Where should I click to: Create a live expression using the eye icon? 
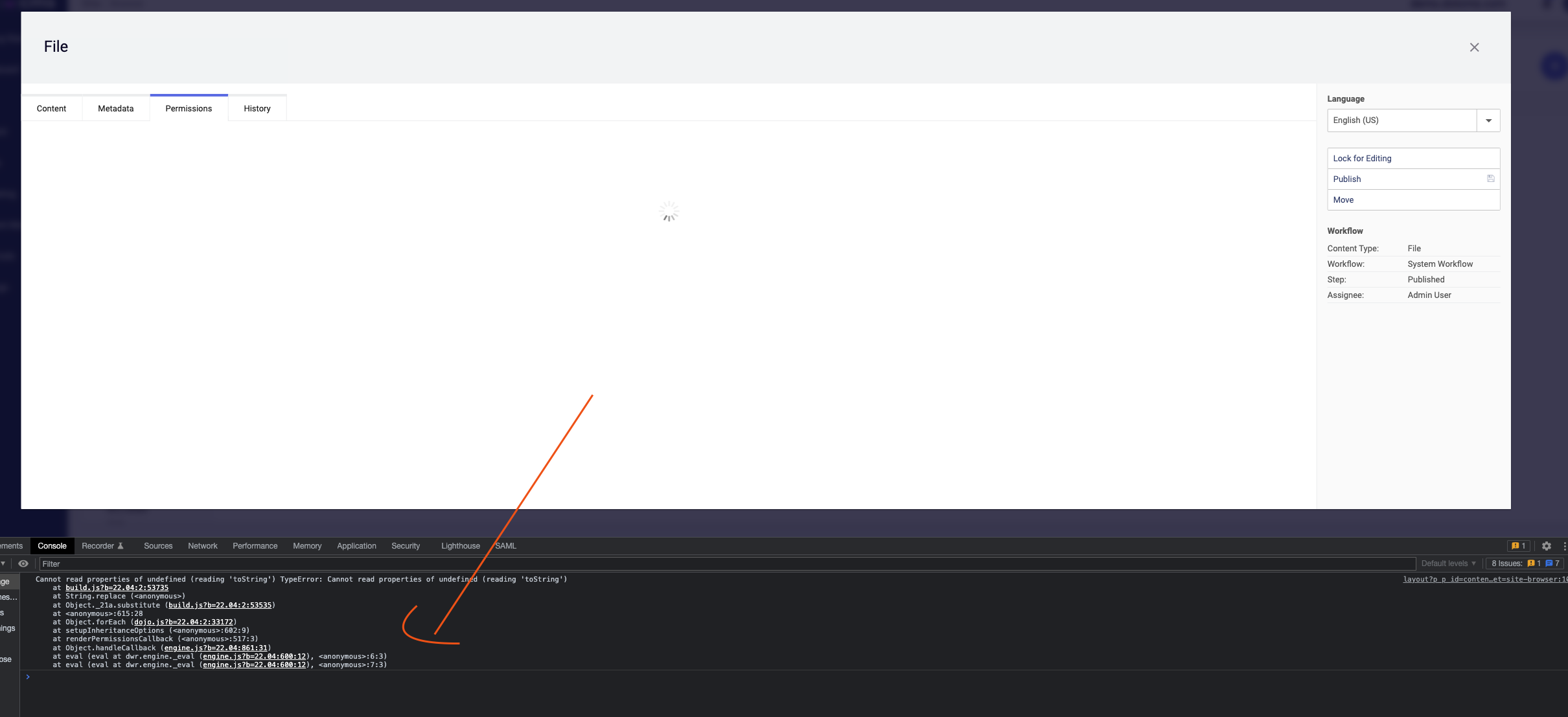point(24,563)
